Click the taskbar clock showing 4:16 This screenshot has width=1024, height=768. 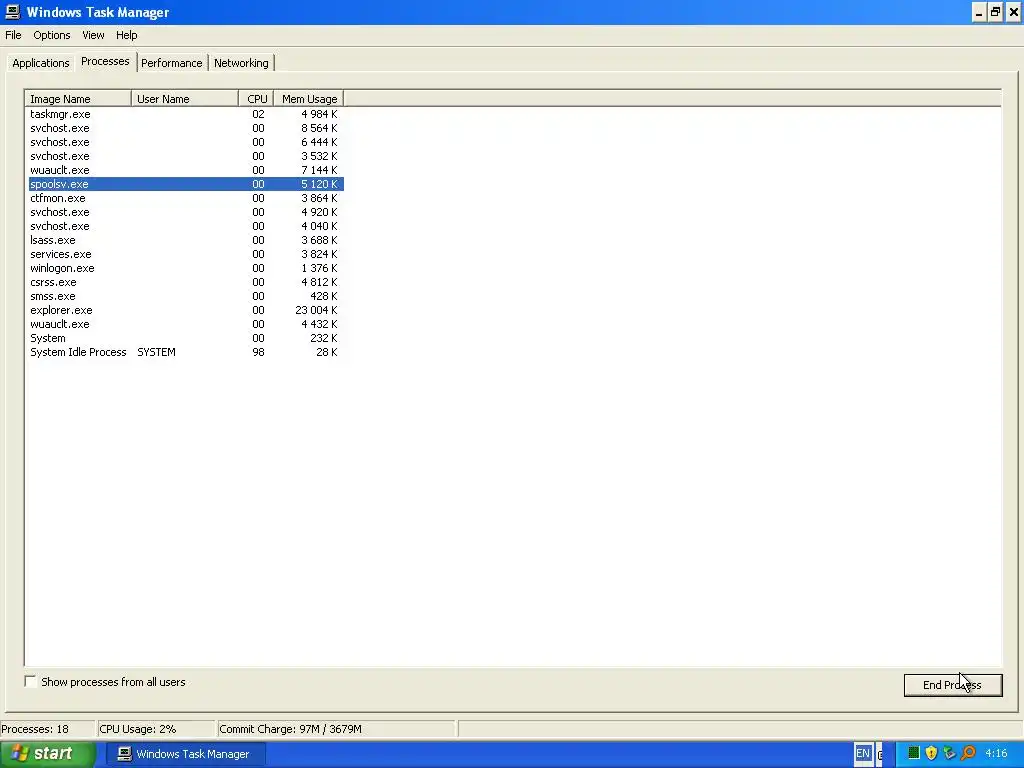coord(996,753)
